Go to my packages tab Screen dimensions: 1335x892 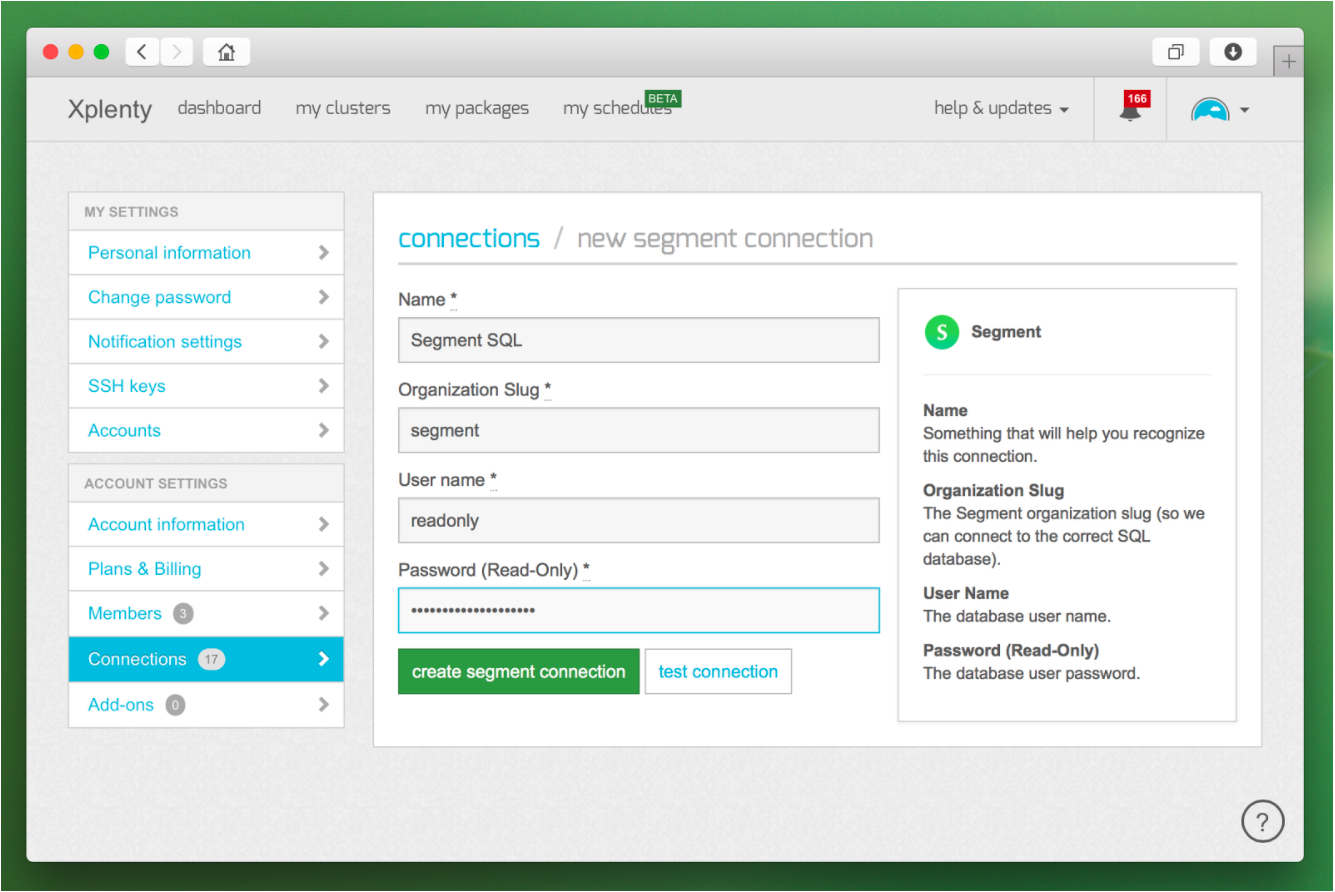click(x=477, y=108)
